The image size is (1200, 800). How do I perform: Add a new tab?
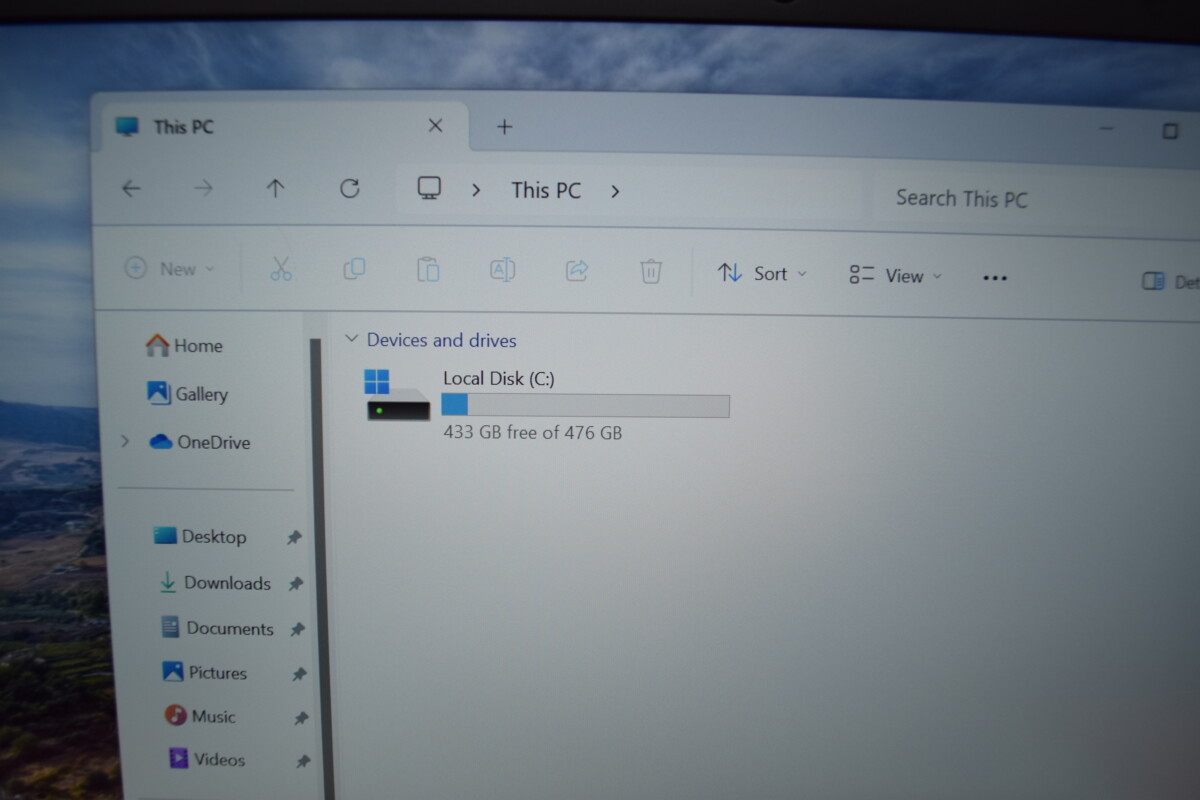pyautogui.click(x=505, y=127)
